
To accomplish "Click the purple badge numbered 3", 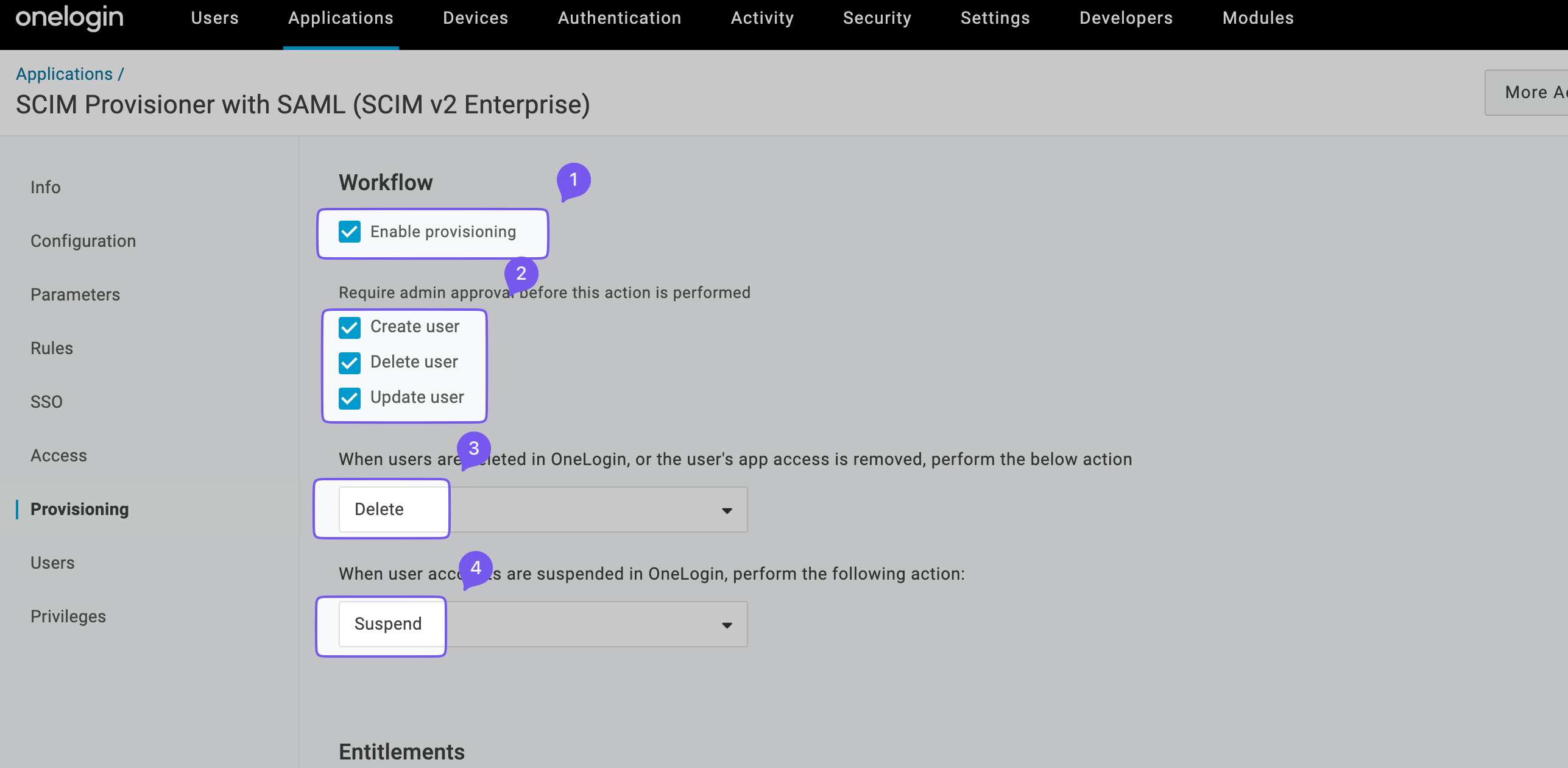I will click(x=474, y=449).
